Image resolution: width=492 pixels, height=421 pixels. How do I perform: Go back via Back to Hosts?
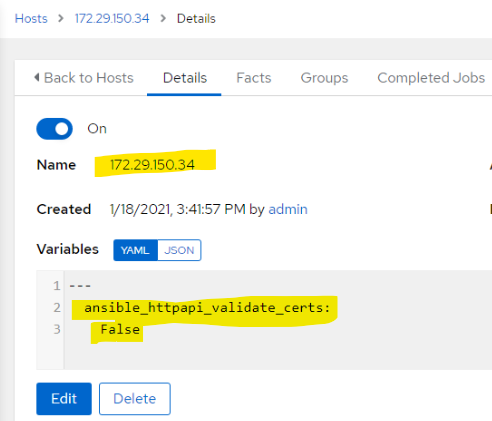84,78
